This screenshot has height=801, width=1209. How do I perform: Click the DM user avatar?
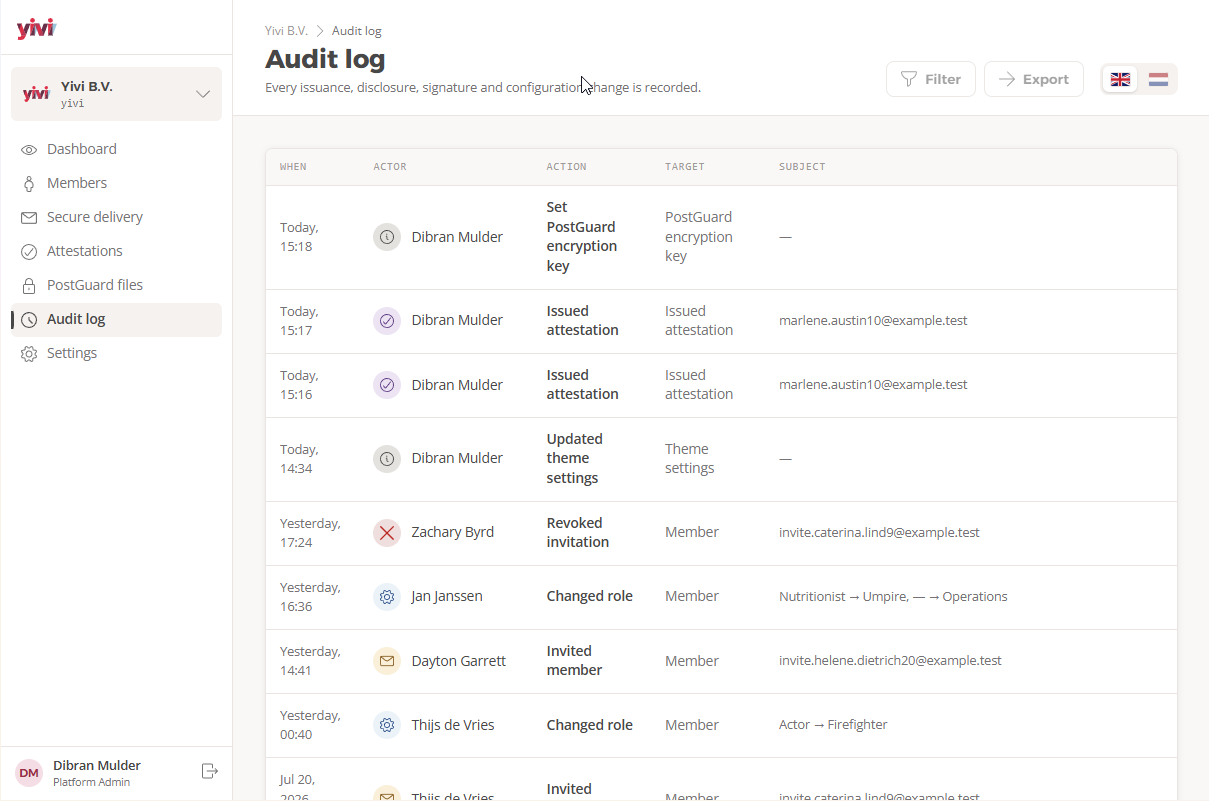(29, 773)
